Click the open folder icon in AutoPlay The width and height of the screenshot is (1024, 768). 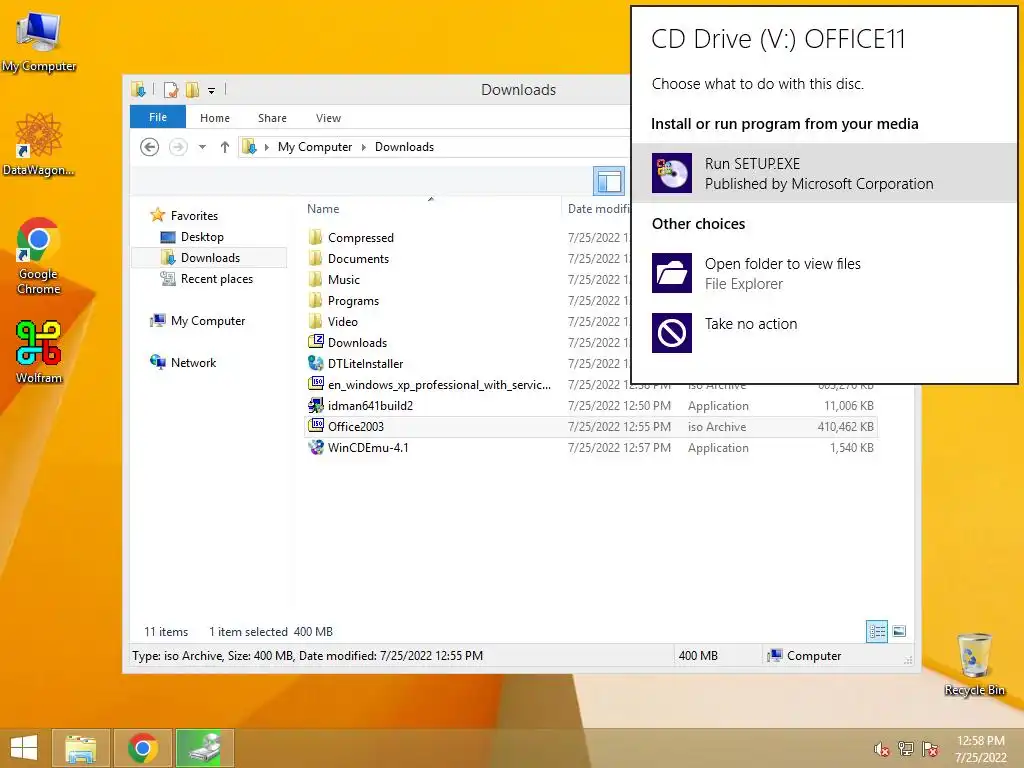[x=671, y=273]
